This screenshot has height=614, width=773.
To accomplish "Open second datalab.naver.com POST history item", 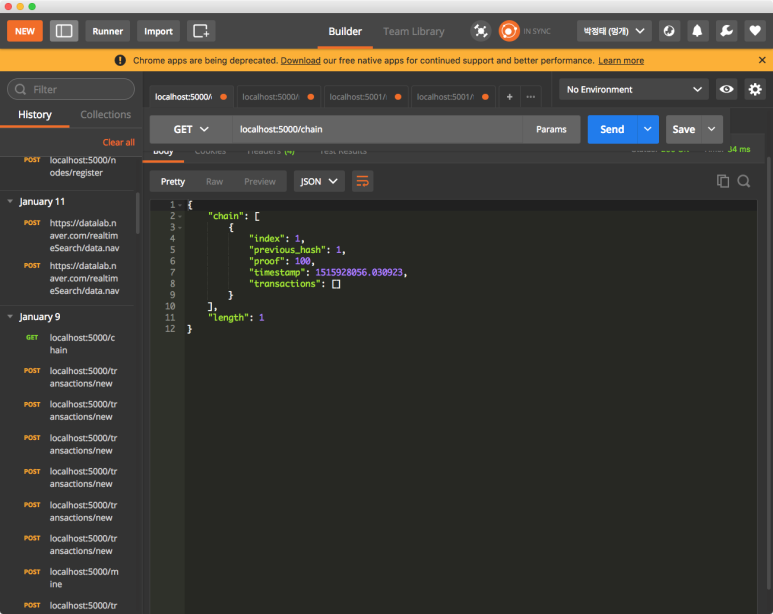I will pos(69,278).
